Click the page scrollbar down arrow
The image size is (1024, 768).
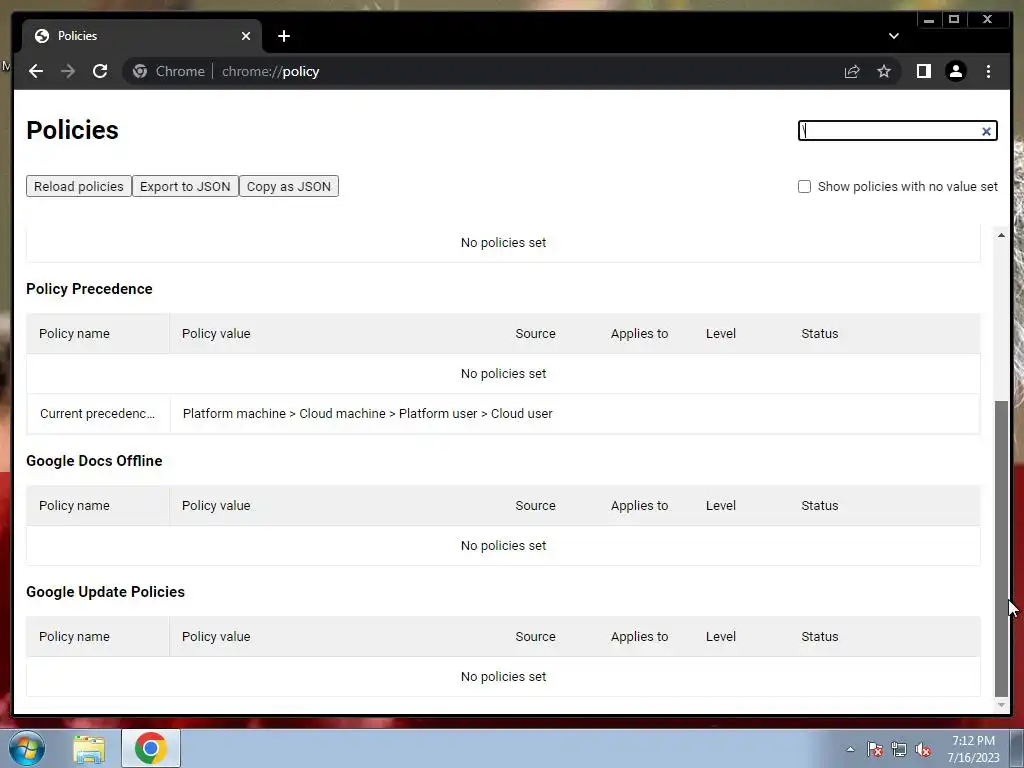coord(1001,705)
